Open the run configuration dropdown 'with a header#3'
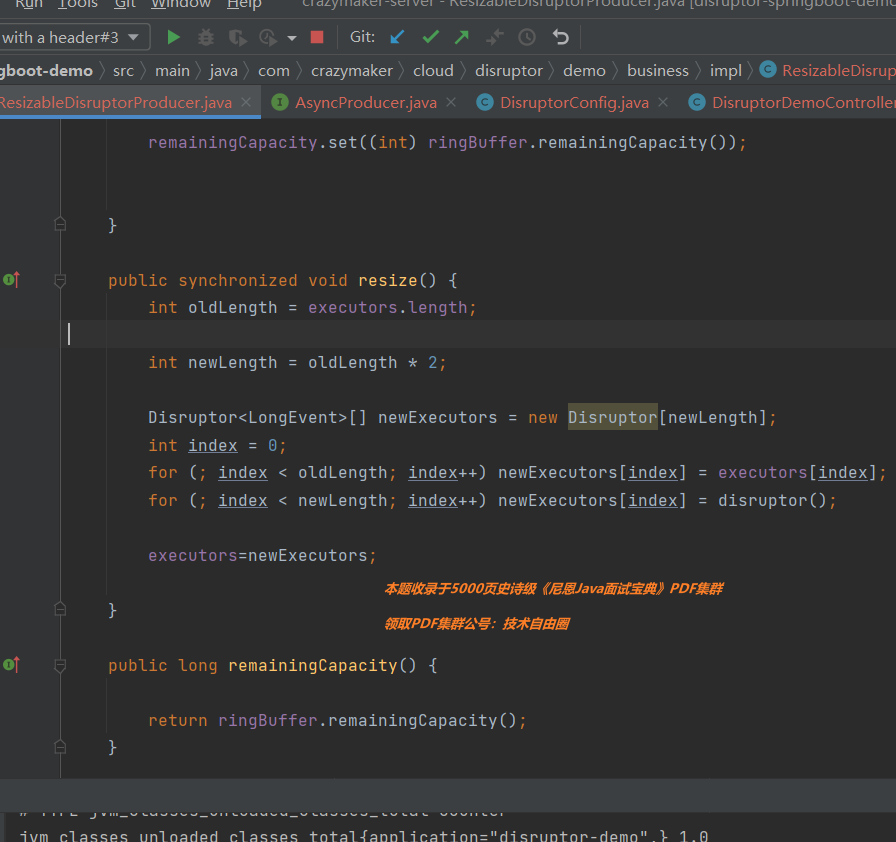The height and width of the screenshot is (842, 896). 74,38
